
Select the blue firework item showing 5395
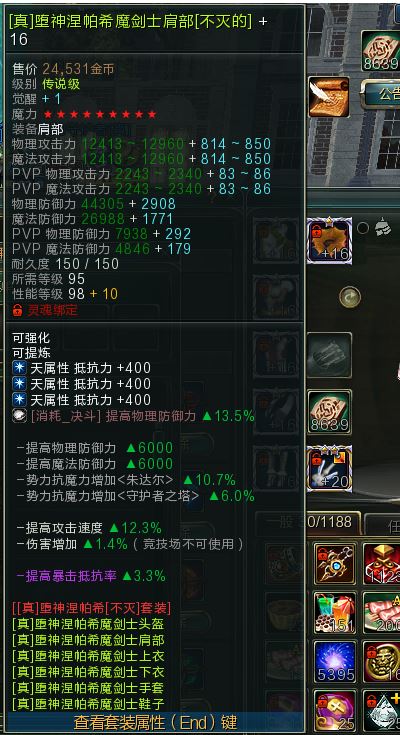coord(335,661)
